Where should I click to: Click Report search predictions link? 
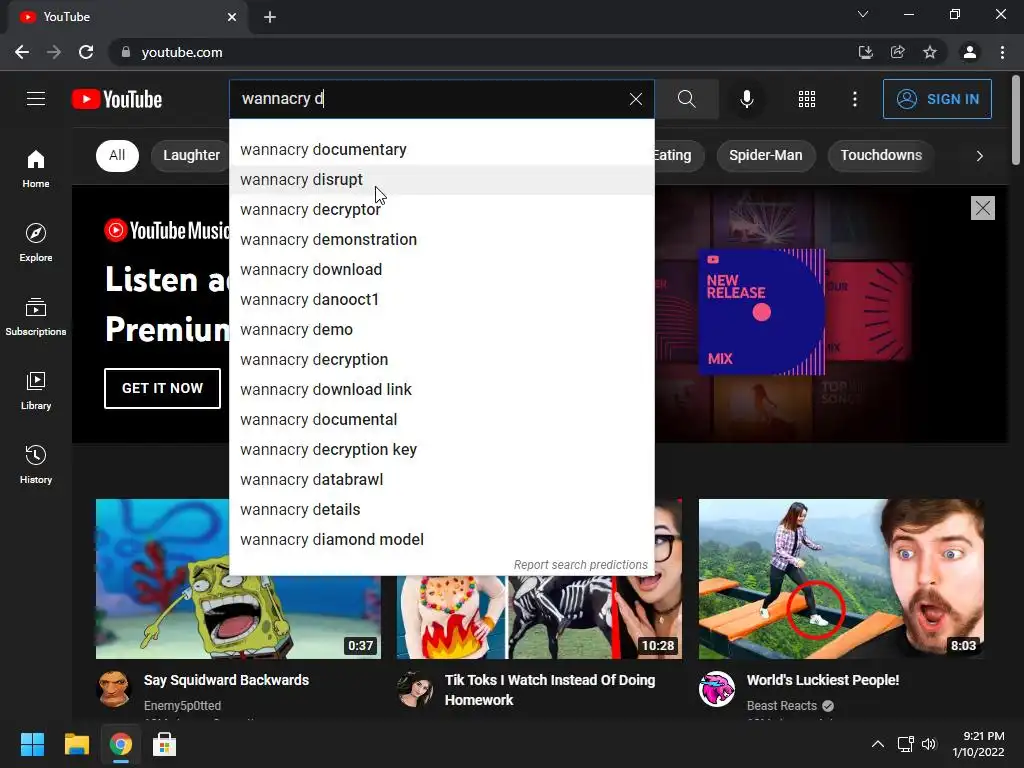click(581, 565)
